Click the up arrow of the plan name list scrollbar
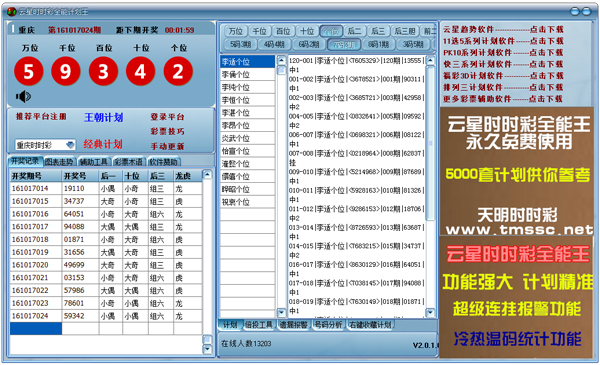Image resolution: width=600 pixels, height=365 pixels. pyautogui.click(x=281, y=60)
